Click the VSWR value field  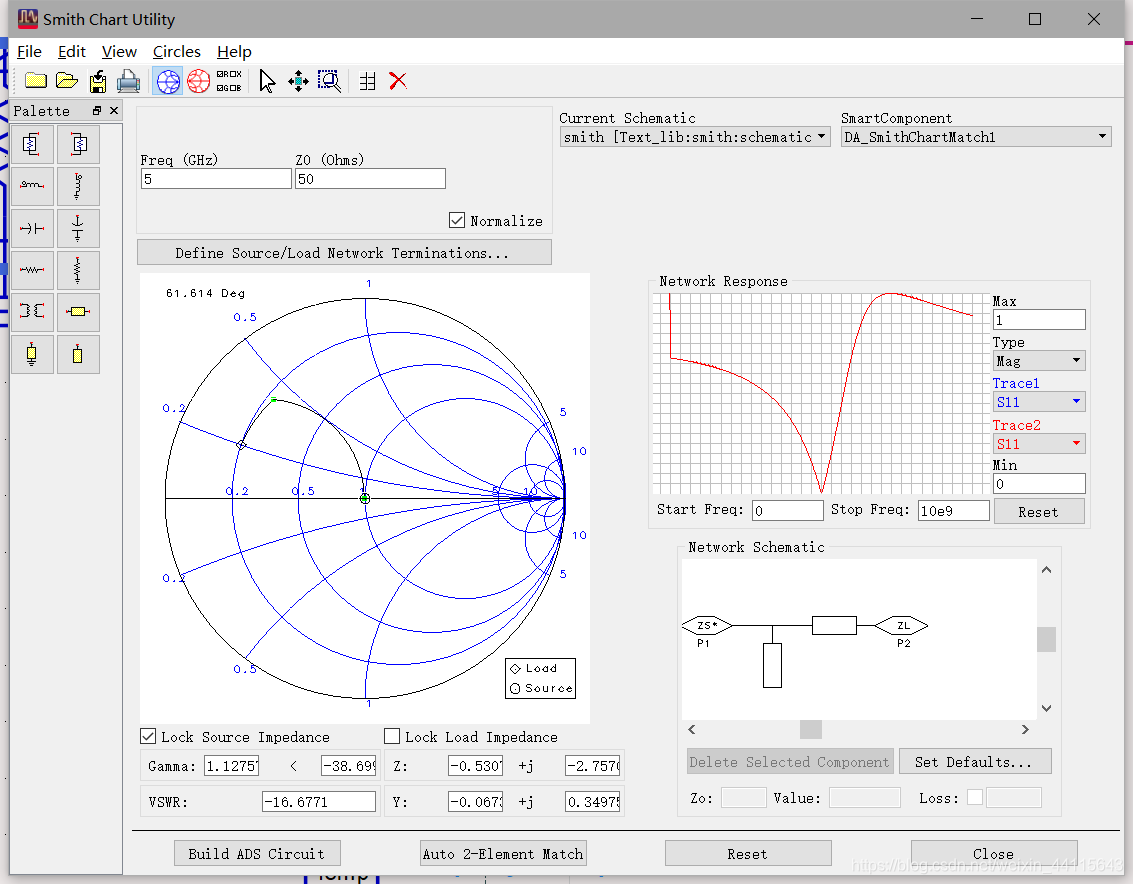pos(319,802)
